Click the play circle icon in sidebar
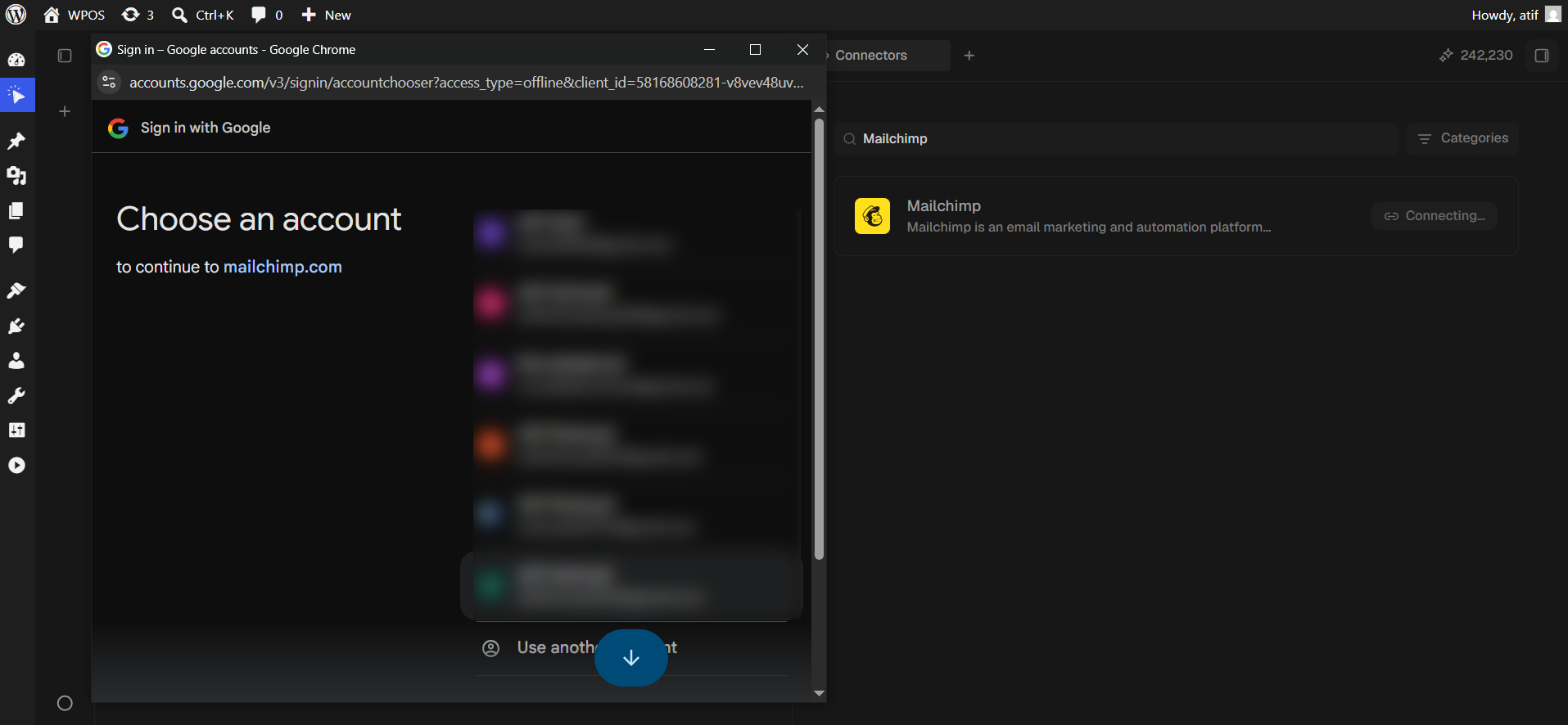This screenshot has height=725, width=1568. 16,466
